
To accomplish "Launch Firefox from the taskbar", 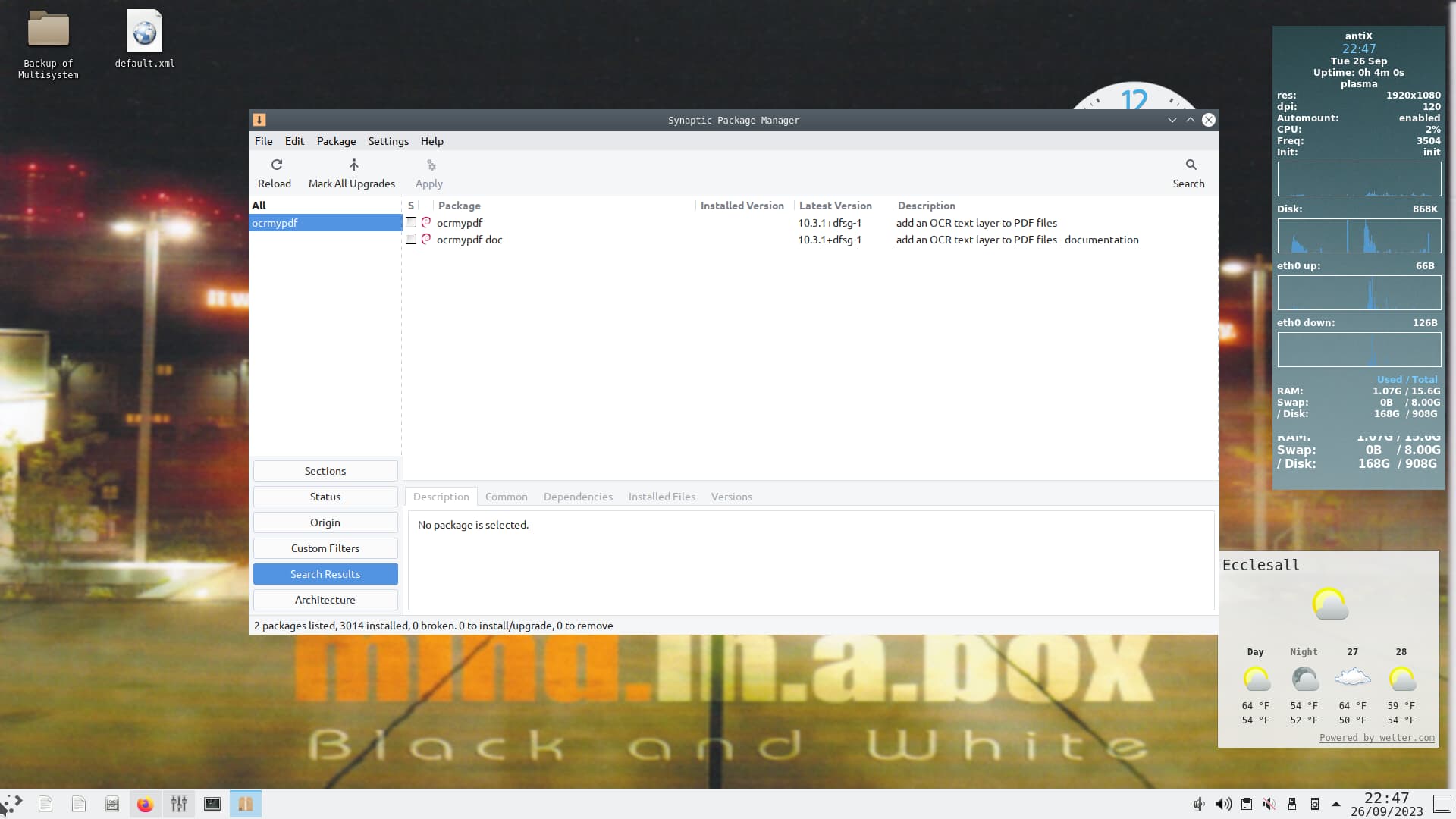I will [x=145, y=804].
